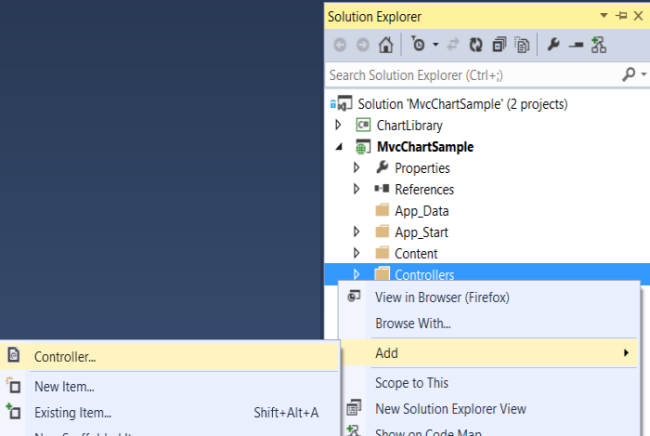Collapse All items in Solution Explorer
This screenshot has width=650, height=436.
coord(499,44)
